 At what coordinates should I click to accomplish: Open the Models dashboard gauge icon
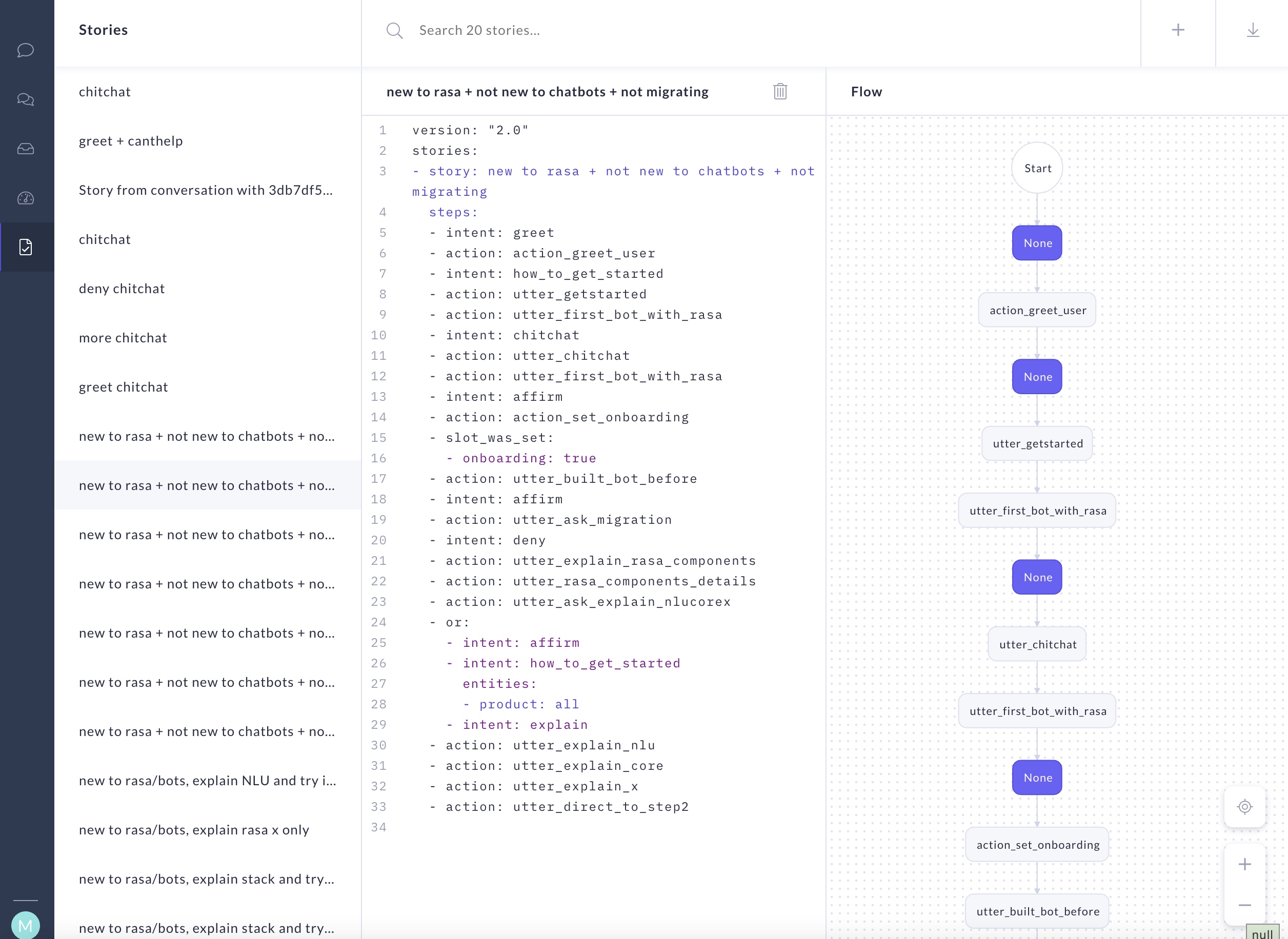point(26,198)
